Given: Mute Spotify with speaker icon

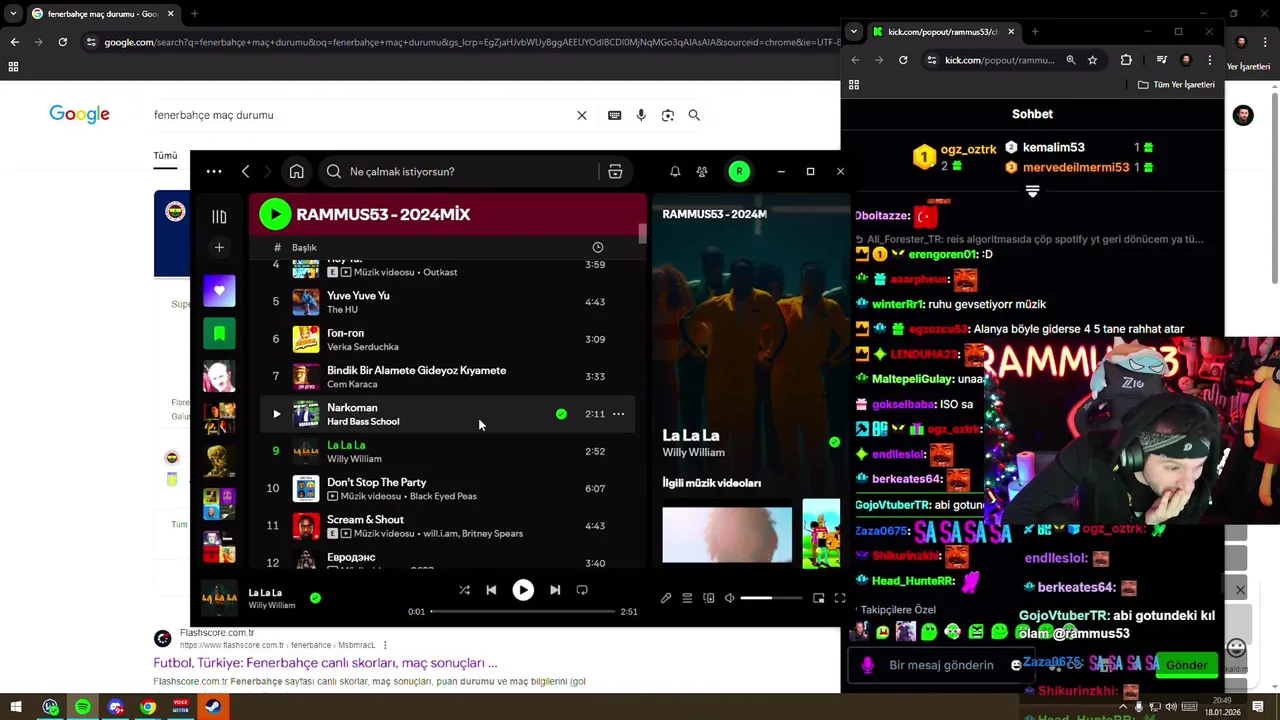Looking at the screenshot, I should click(729, 598).
